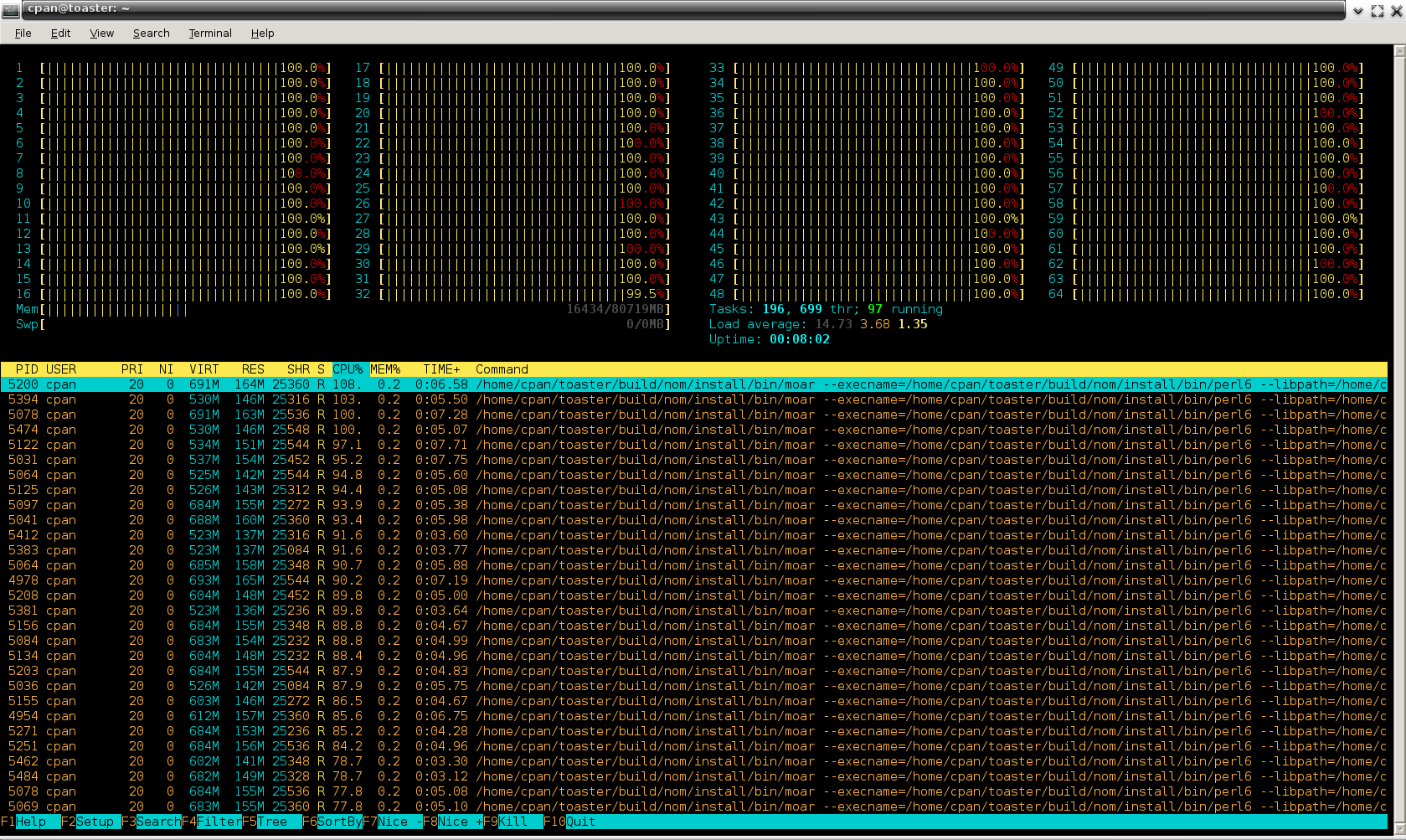Click F9 Kill in the footer
Viewport: 1406px width, 840px height.
pos(512,822)
